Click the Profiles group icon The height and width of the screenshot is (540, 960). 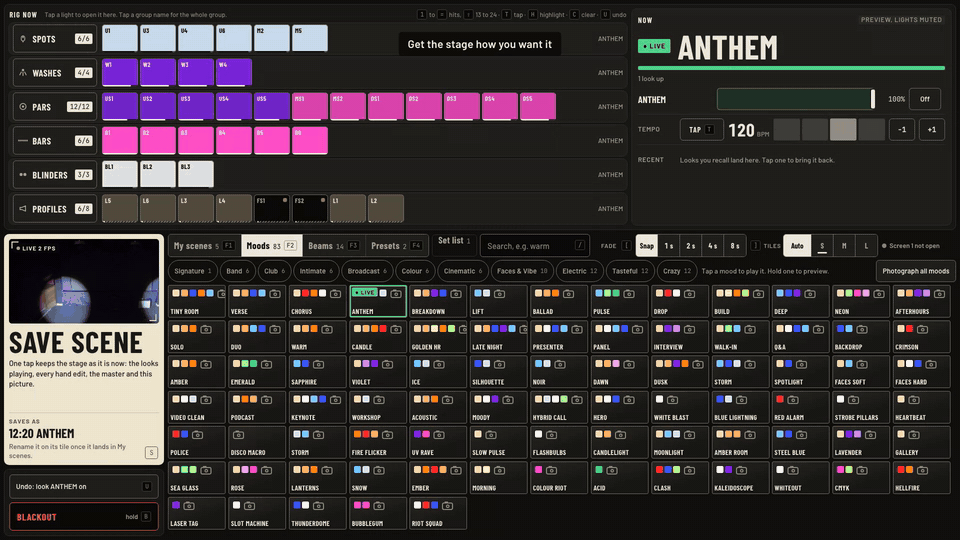point(23,209)
